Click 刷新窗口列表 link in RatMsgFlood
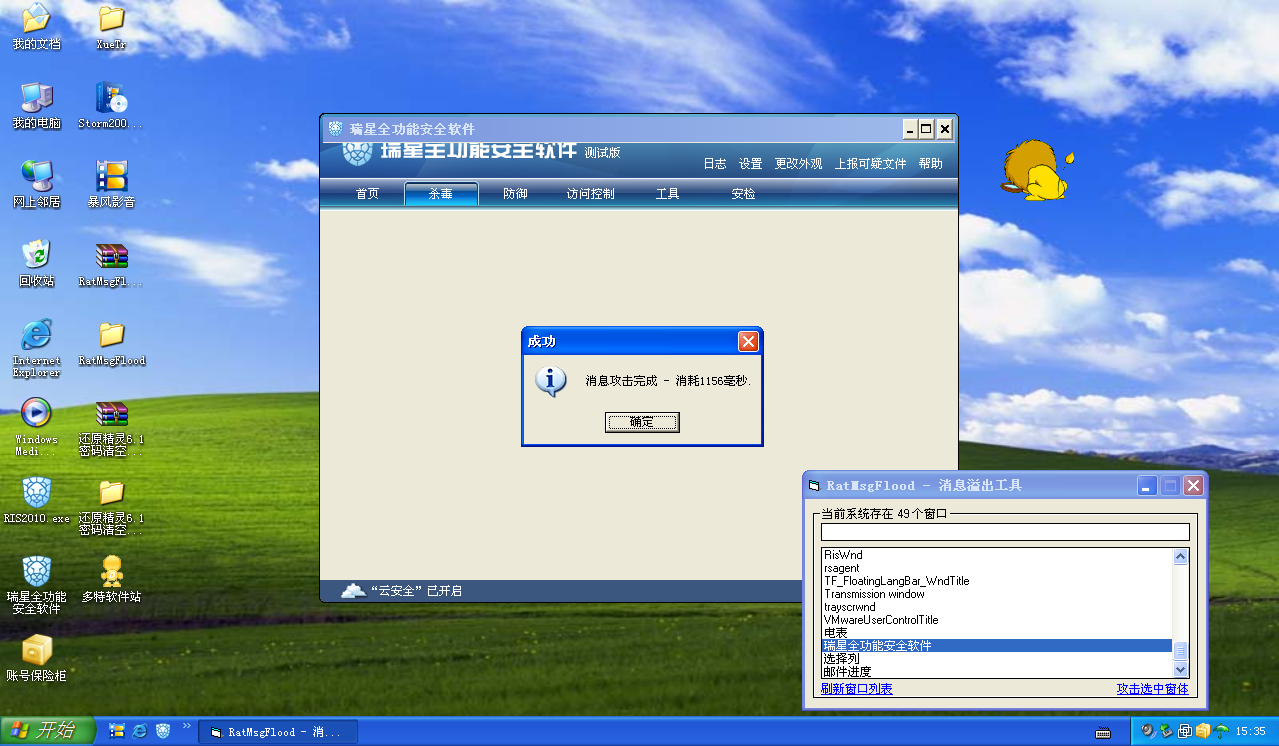1279x746 pixels. point(857,689)
